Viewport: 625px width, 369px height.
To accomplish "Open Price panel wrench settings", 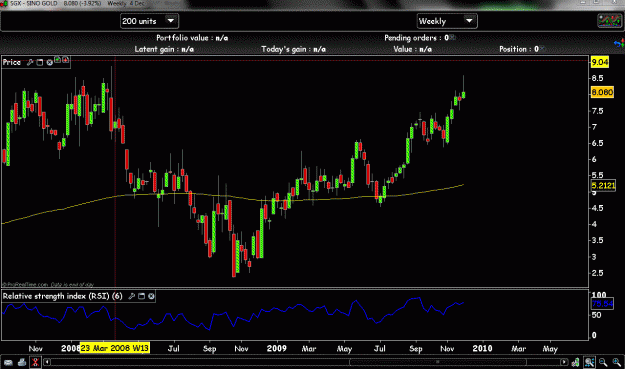I will tap(30, 62).
